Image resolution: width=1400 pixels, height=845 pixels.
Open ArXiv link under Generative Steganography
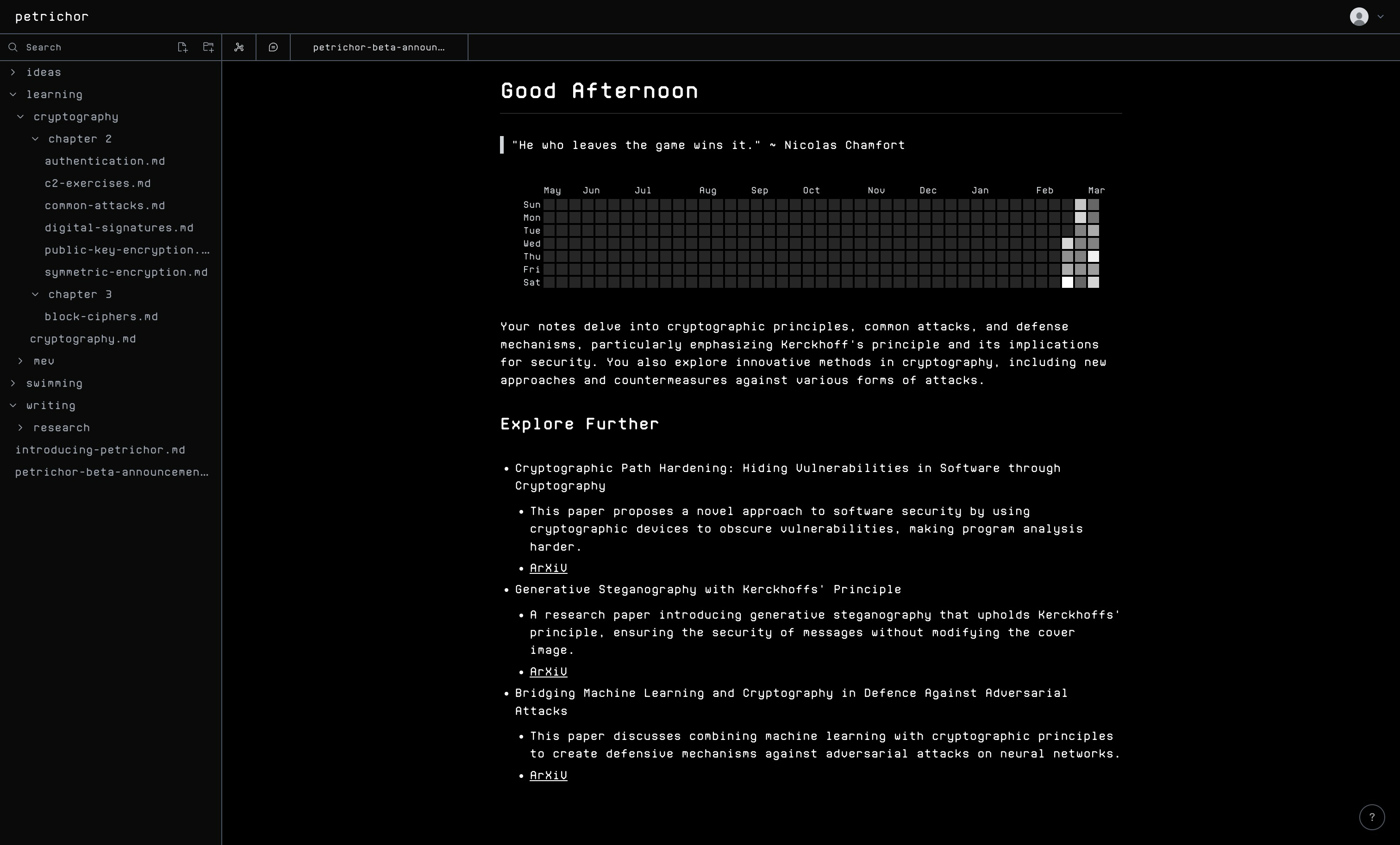[548, 671]
